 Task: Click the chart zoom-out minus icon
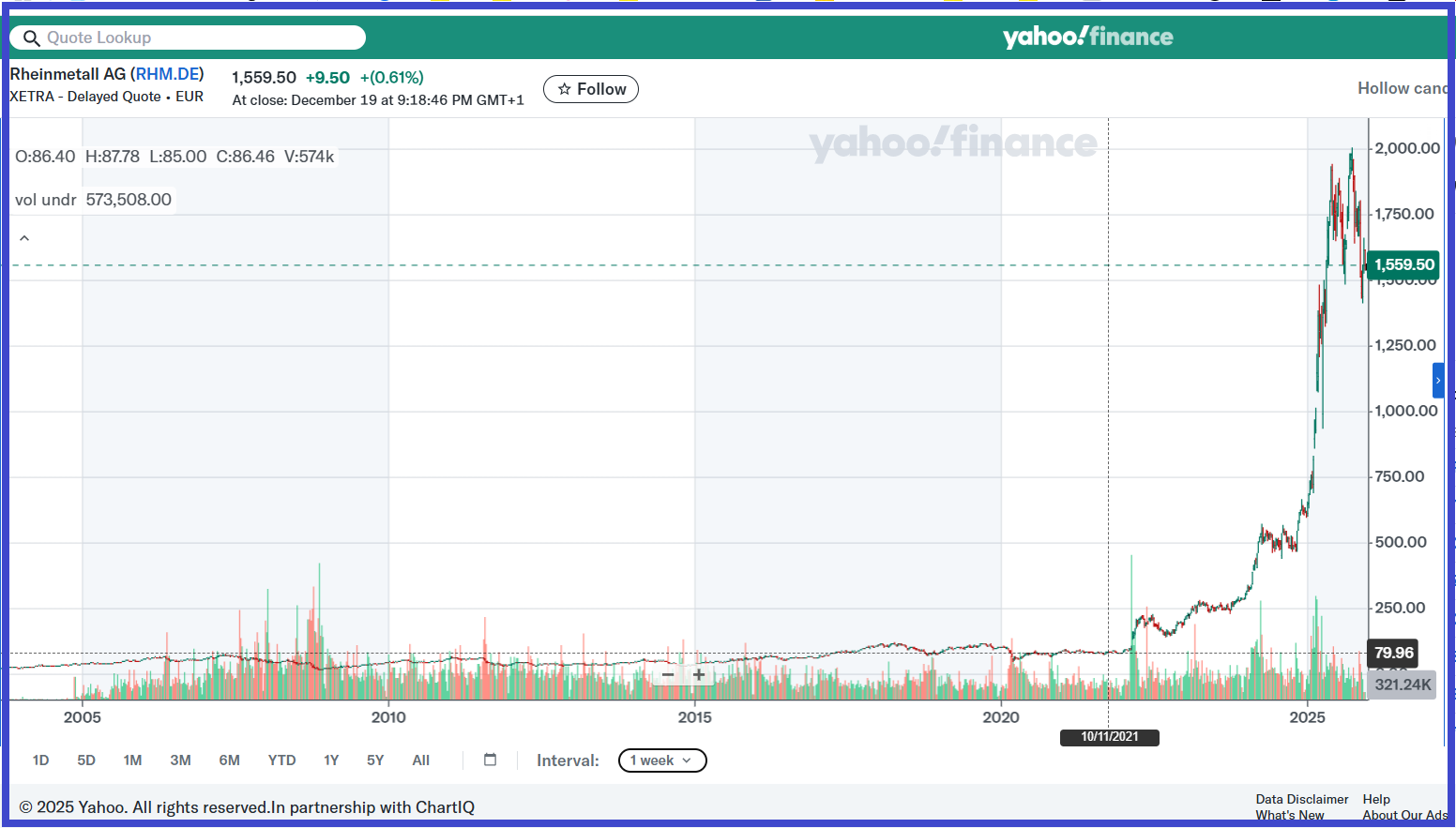[668, 675]
